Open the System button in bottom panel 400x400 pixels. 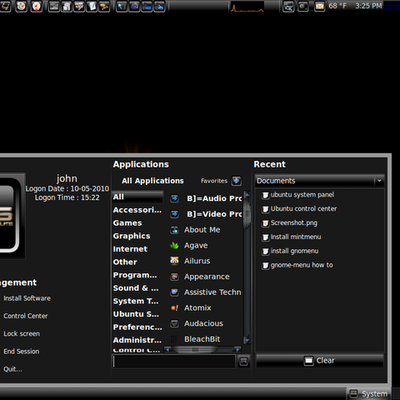coord(368,394)
